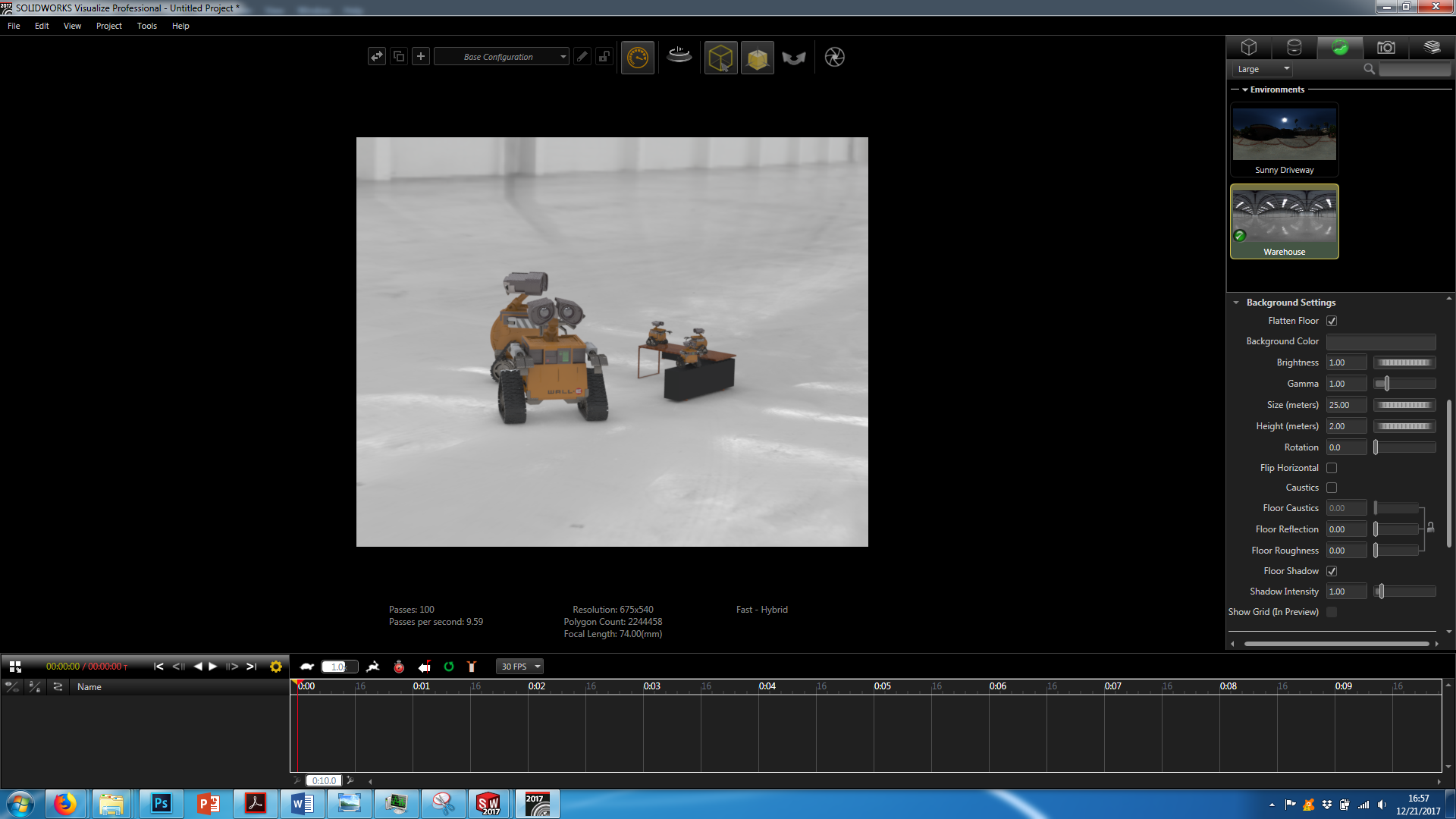Click the Brightness value field
The image size is (1456, 819).
coord(1346,362)
